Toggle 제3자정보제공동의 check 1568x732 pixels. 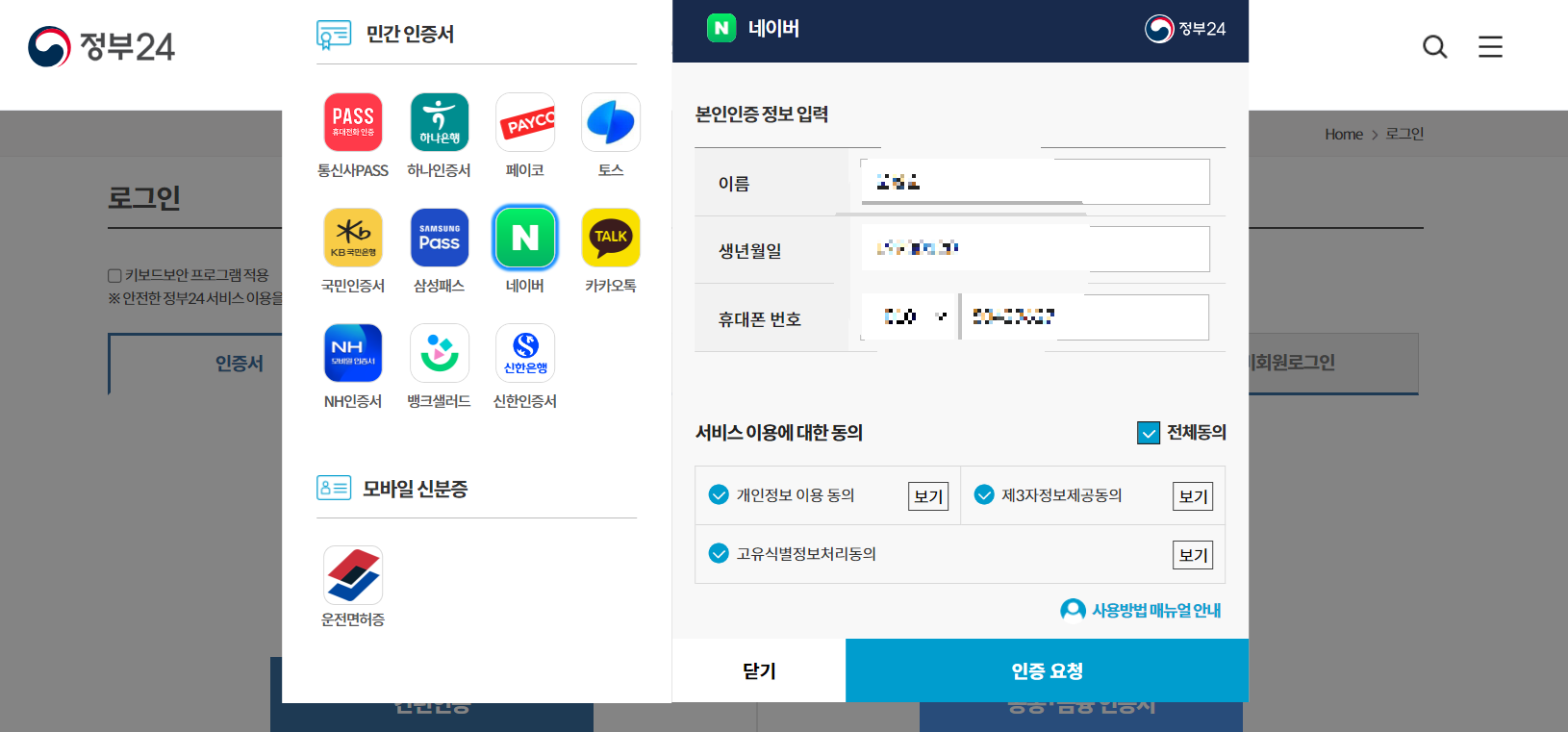tap(984, 494)
